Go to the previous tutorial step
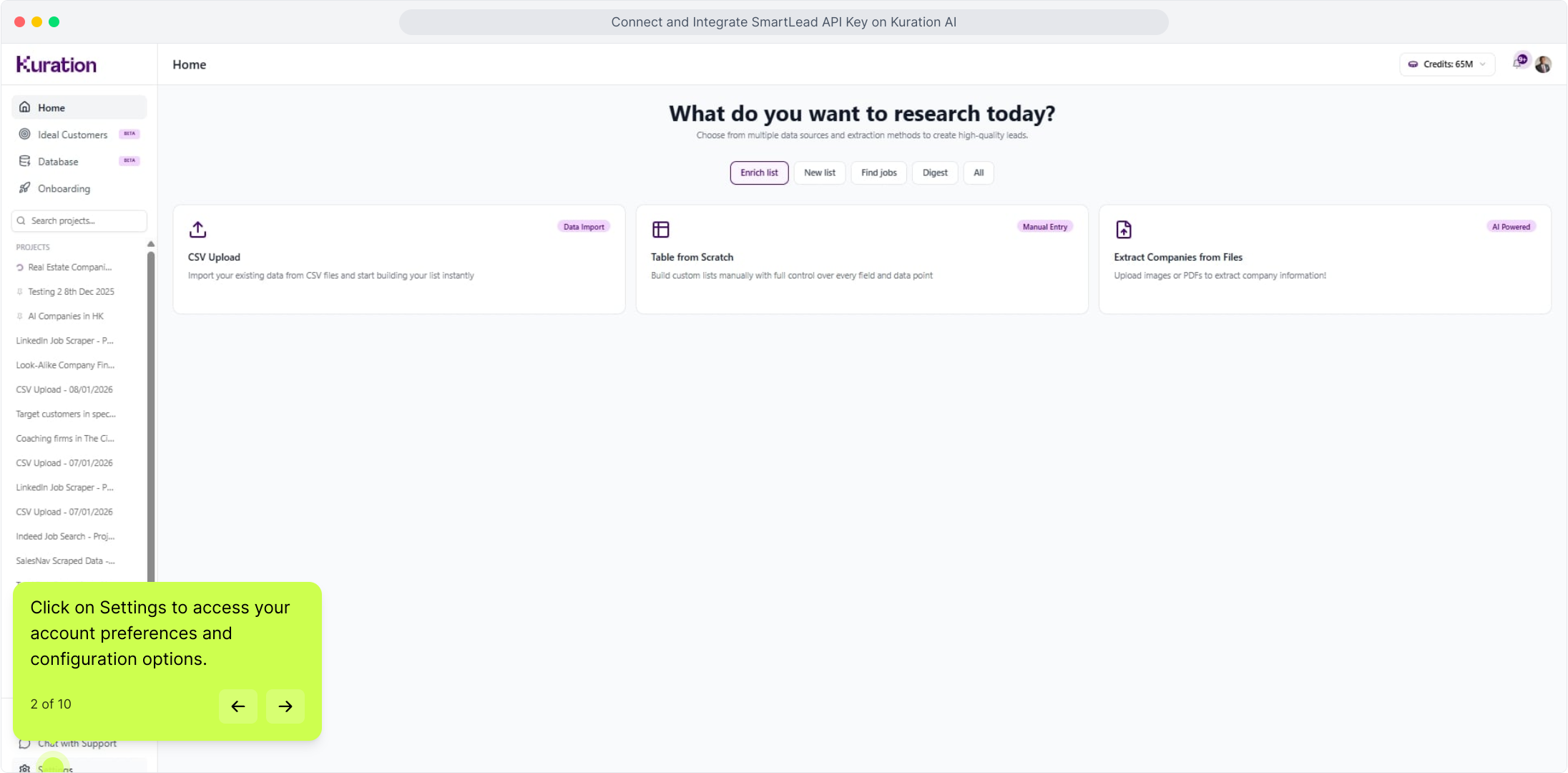Viewport: 1568px width, 773px height. point(238,706)
